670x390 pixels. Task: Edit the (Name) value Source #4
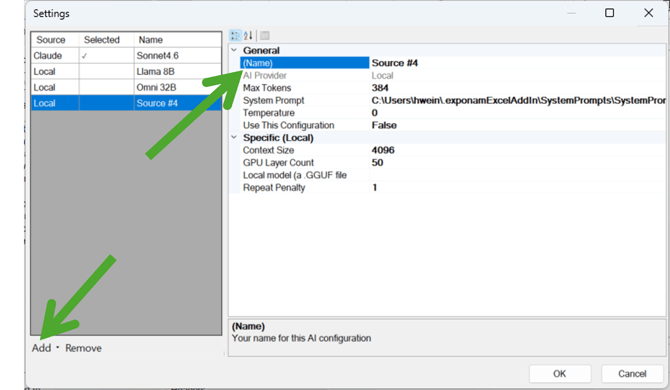point(517,63)
